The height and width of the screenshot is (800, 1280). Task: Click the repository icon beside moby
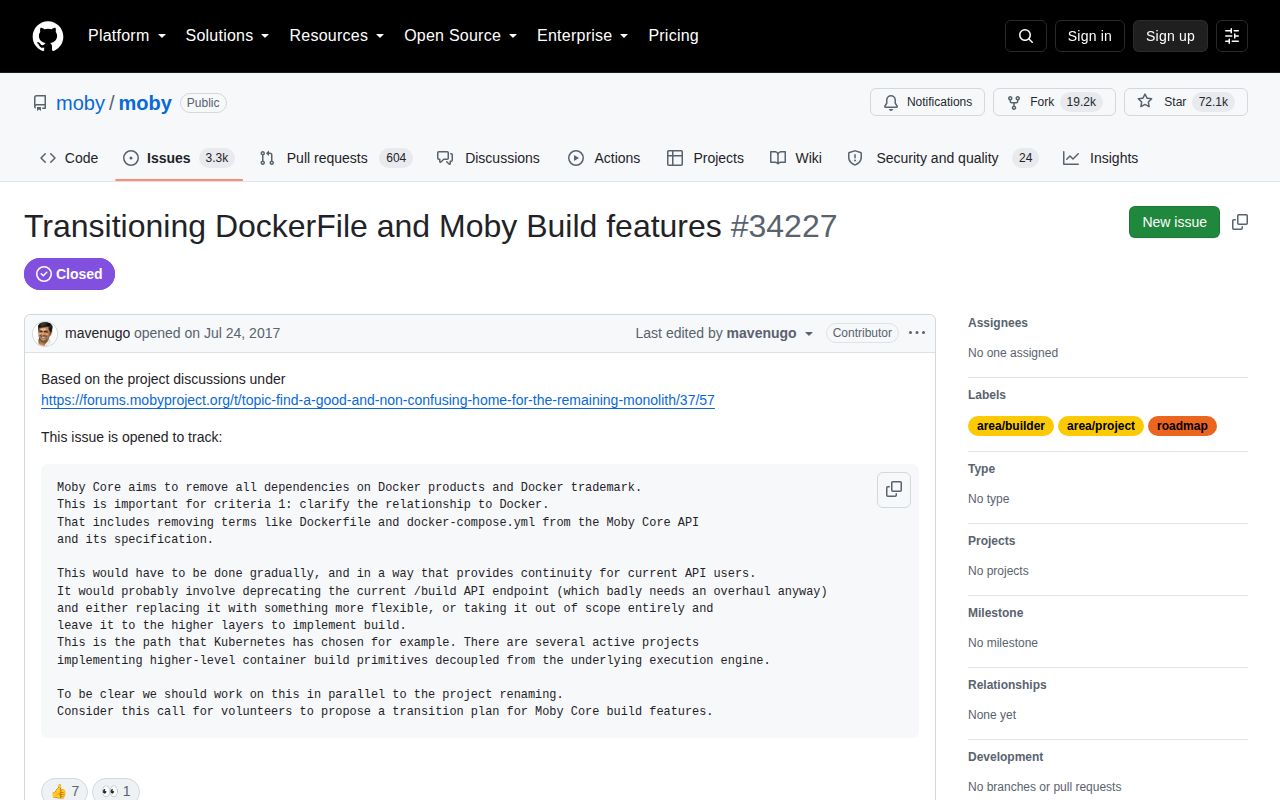pos(40,103)
